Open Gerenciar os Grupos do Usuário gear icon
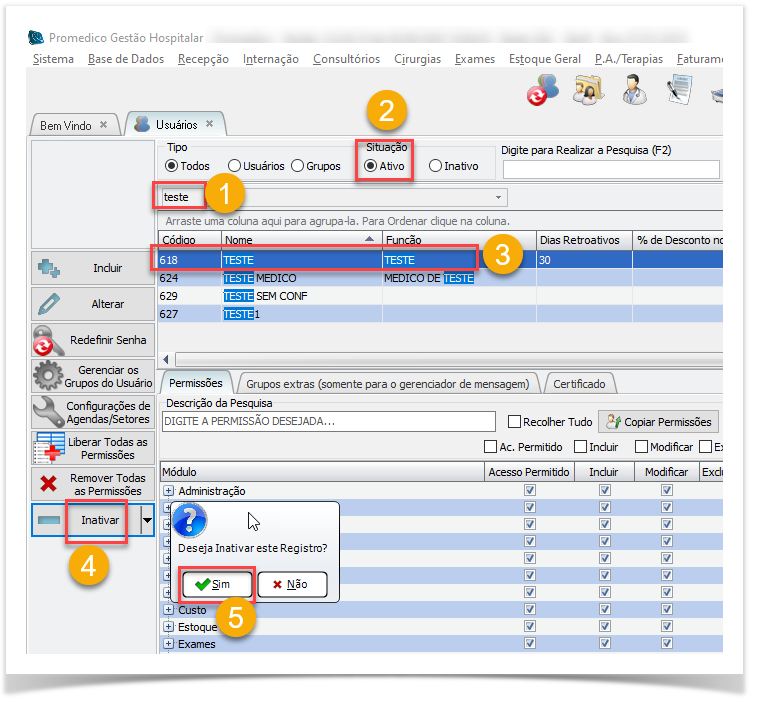Screen dimensions: 757x703 pyautogui.click(x=49, y=376)
